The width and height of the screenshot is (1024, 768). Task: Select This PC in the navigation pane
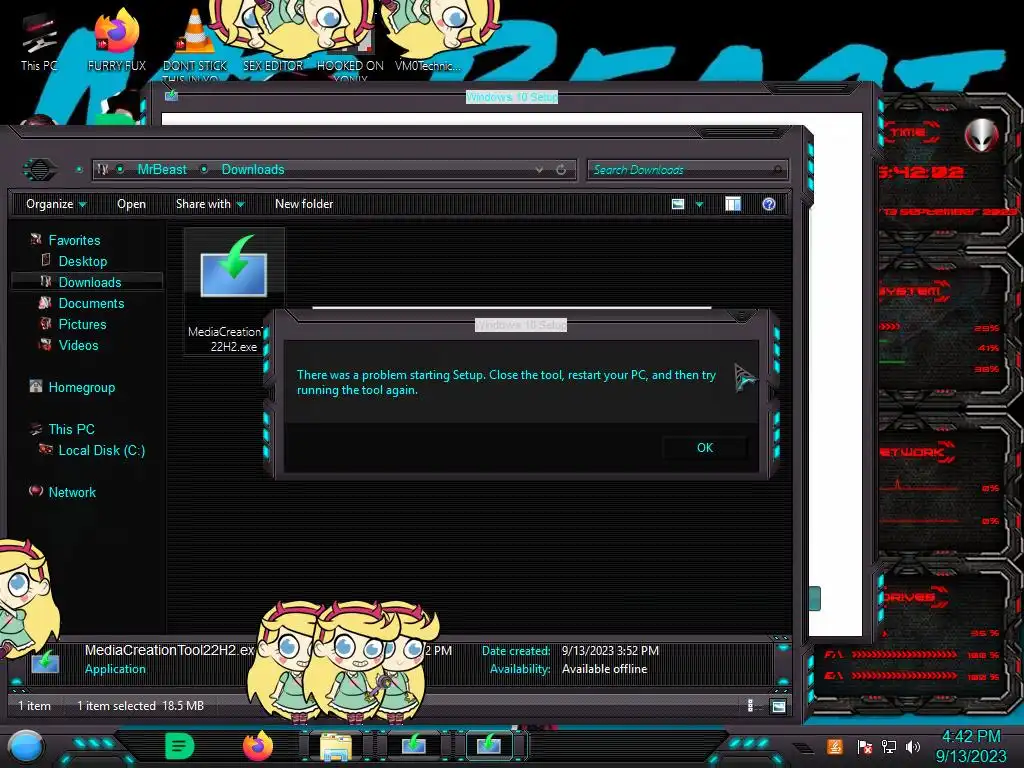tap(71, 429)
